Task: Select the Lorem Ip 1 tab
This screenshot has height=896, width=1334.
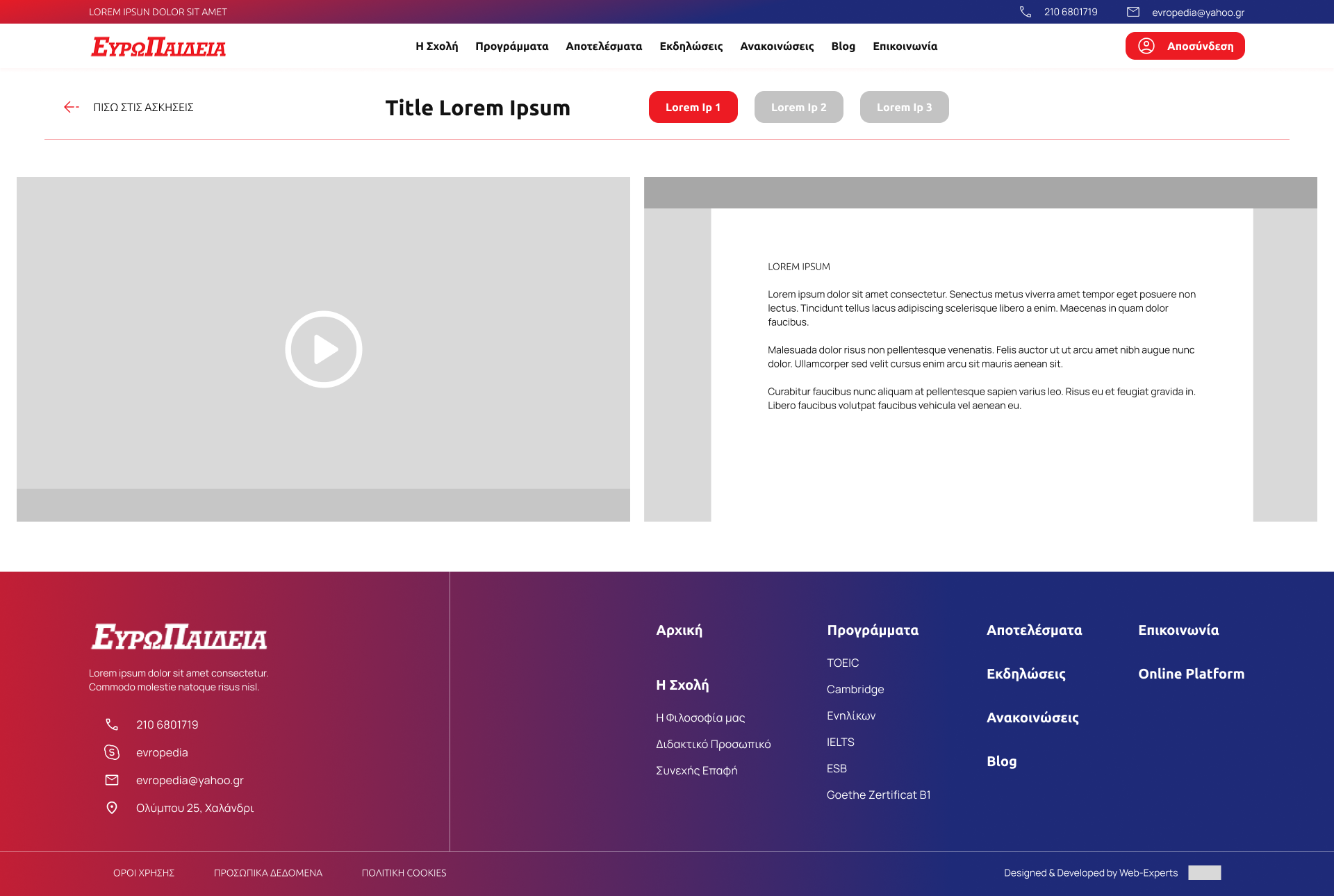Action: [x=693, y=107]
